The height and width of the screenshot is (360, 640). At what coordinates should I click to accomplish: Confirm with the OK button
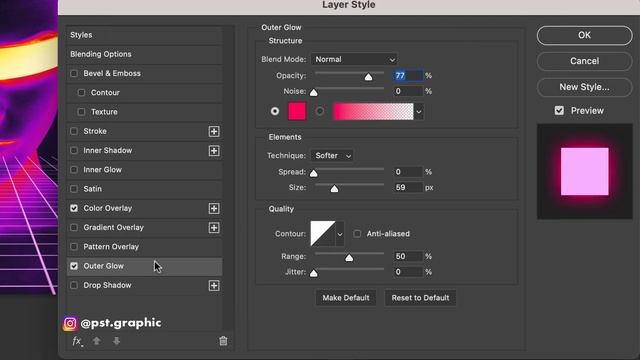click(584, 36)
